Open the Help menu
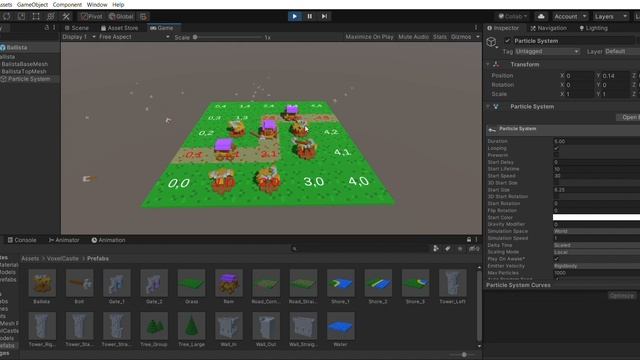 (x=118, y=4)
